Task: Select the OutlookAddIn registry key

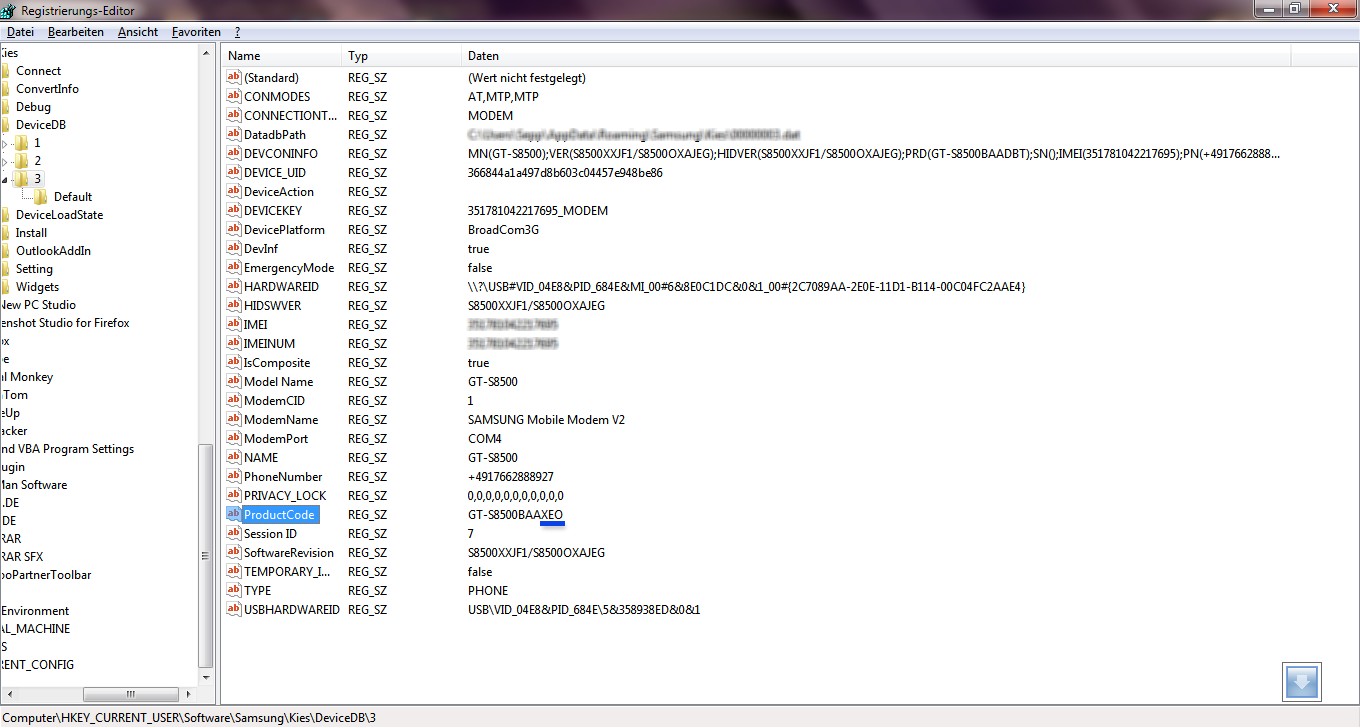Action: click(53, 251)
